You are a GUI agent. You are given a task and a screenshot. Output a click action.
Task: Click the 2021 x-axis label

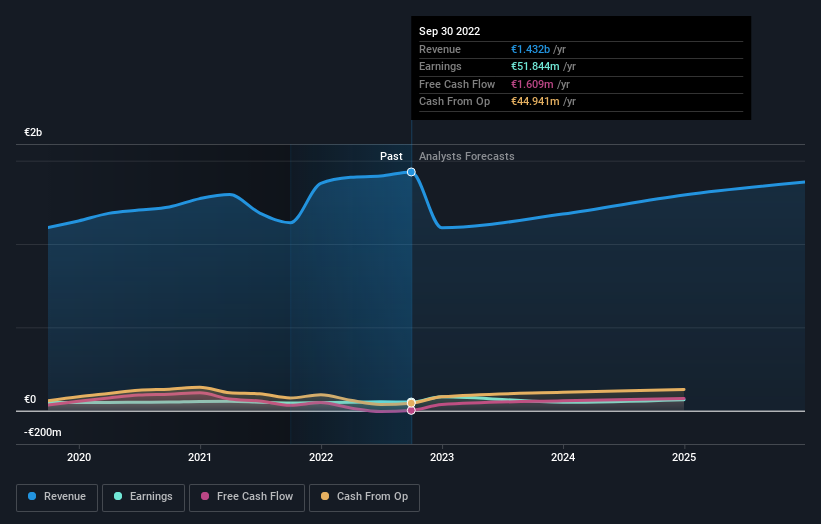[x=200, y=458]
